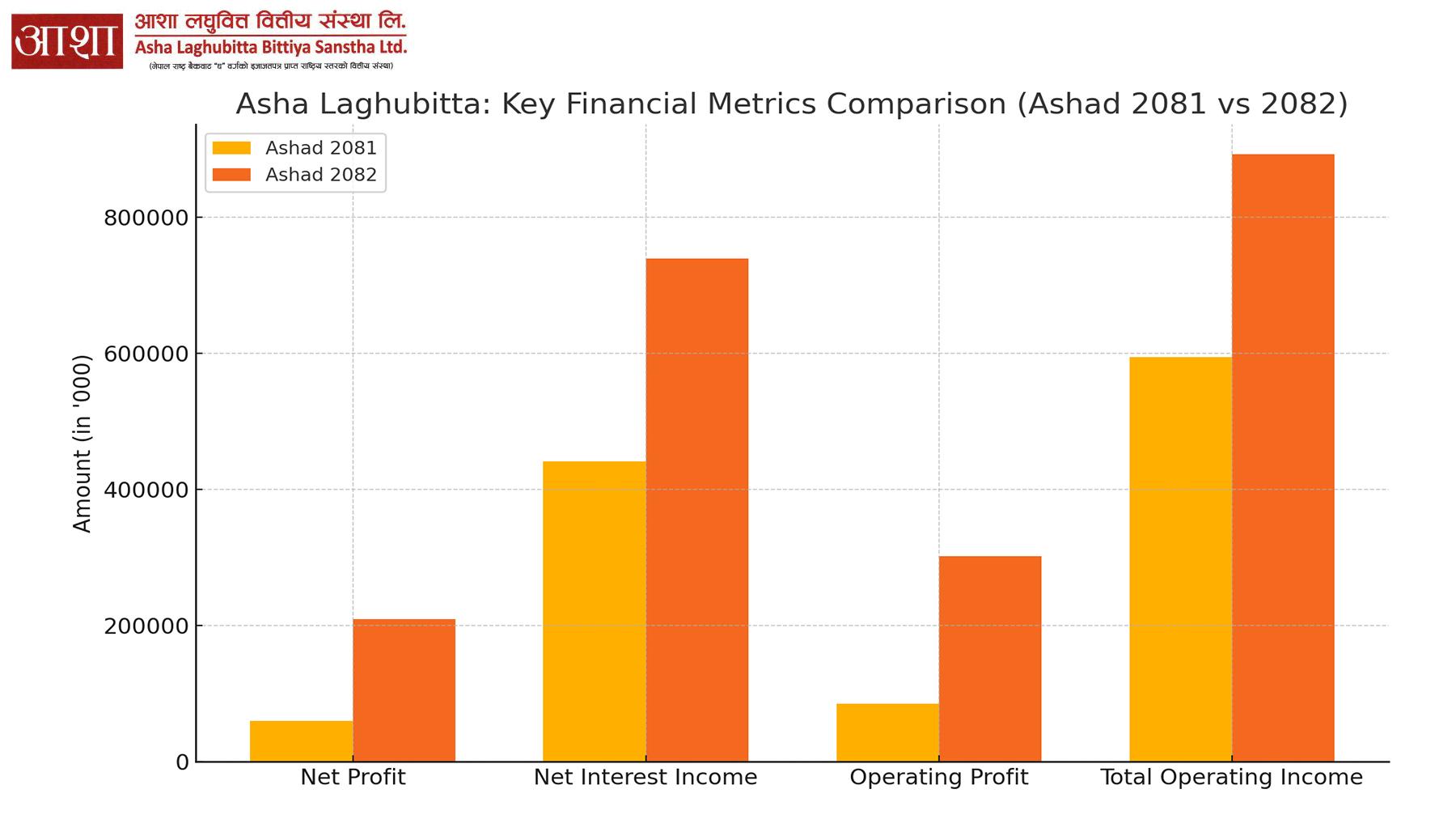Select the Total Operating Income 2081 bar
1456x819 pixels.
1180,558
